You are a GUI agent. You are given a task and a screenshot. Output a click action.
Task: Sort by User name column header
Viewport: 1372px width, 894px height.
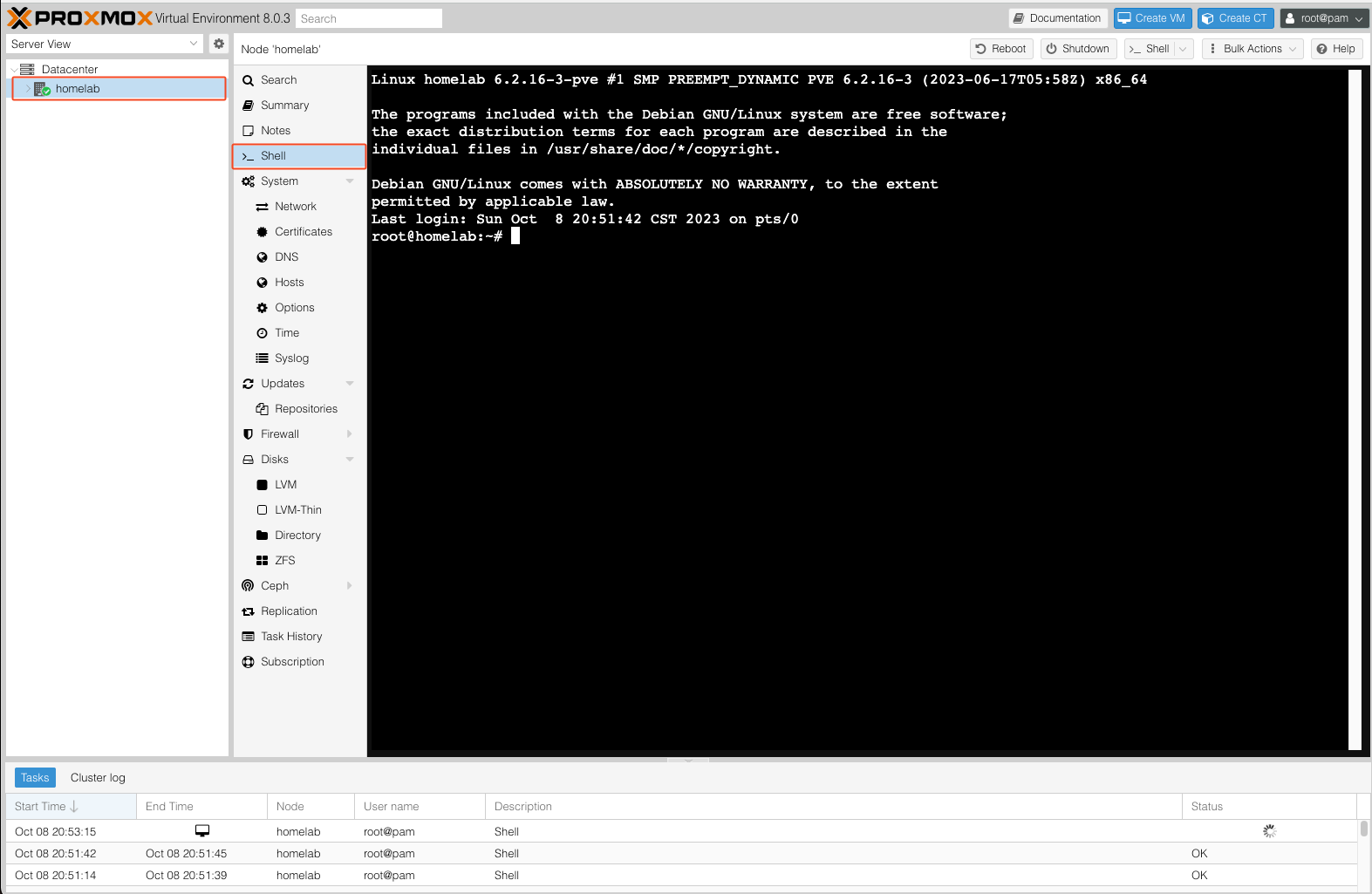pos(420,806)
